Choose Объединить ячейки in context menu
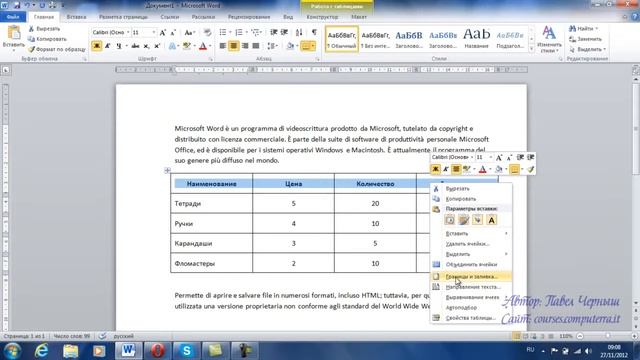 (471, 264)
